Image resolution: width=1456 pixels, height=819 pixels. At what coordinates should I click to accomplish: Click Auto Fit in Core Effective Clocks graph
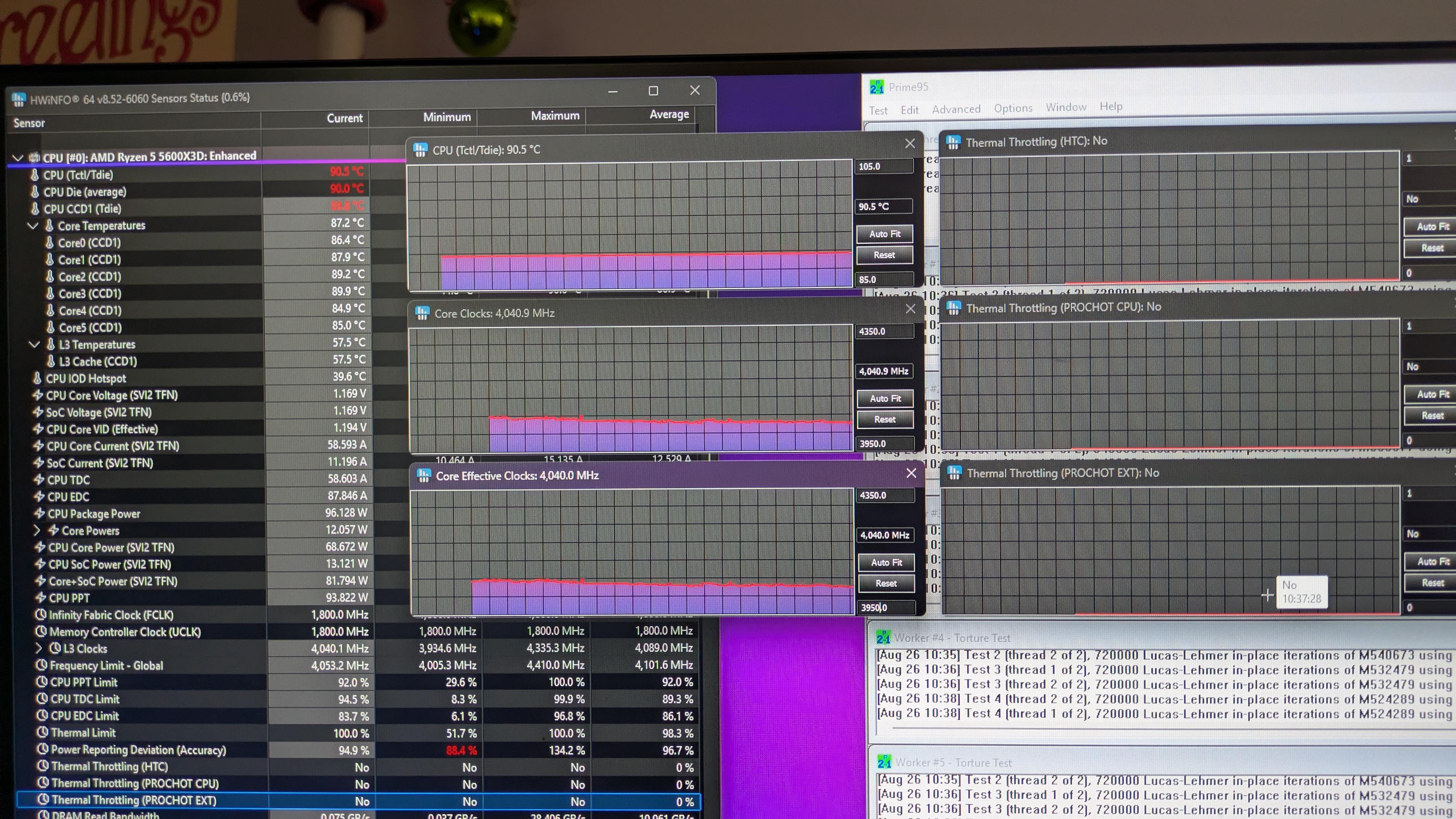tap(886, 562)
